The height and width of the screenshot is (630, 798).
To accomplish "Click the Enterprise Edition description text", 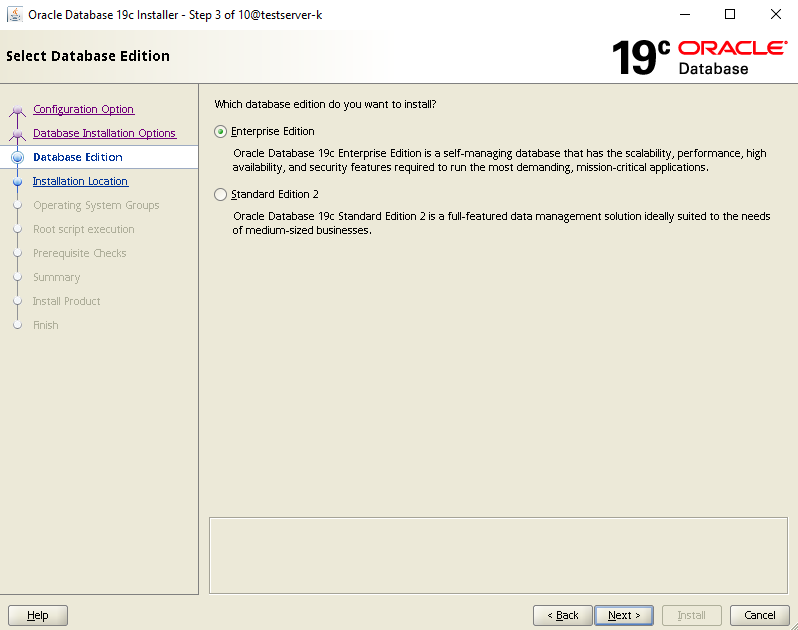I will [499, 160].
